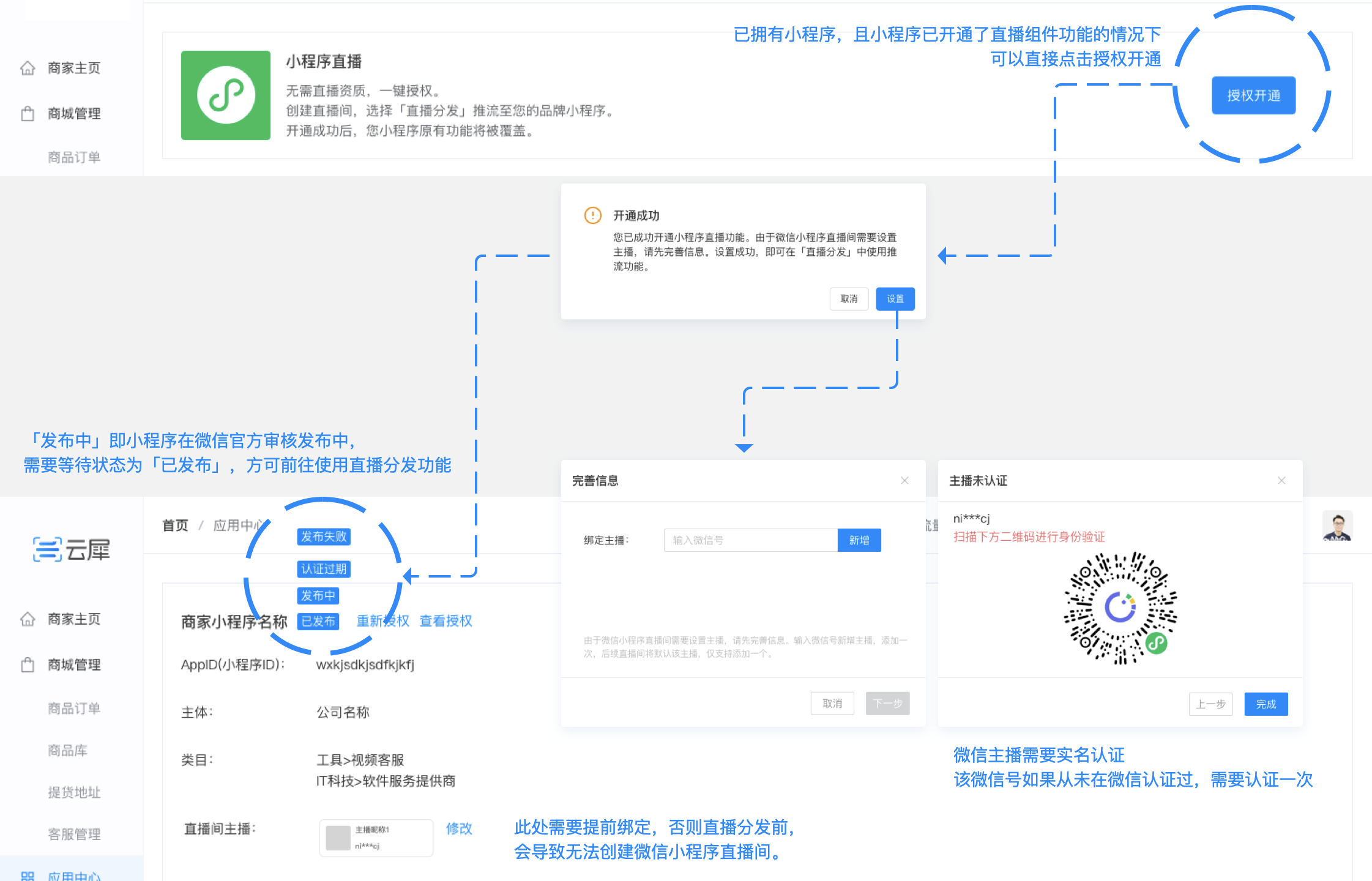Click the 查看授权 link
1372x881 pixels.
[446, 621]
